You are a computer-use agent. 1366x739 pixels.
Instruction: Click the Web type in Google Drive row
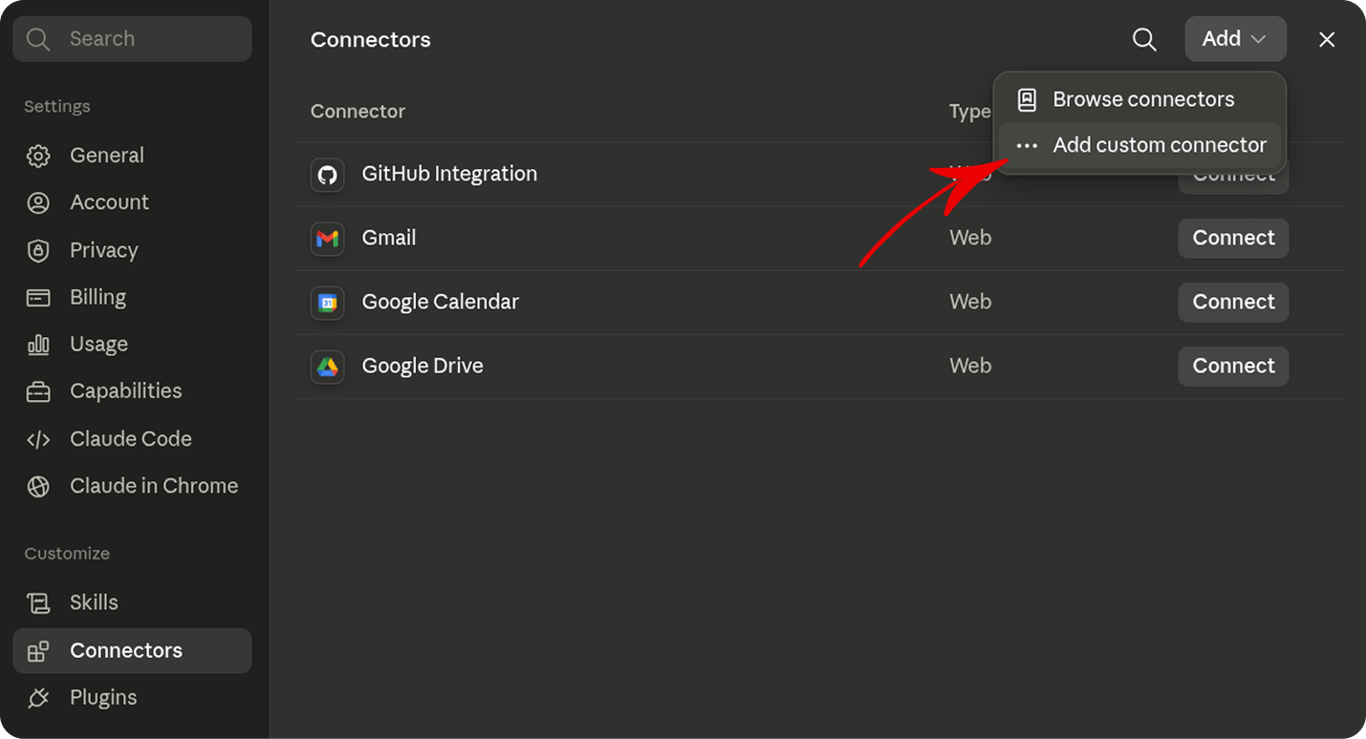[970, 366]
